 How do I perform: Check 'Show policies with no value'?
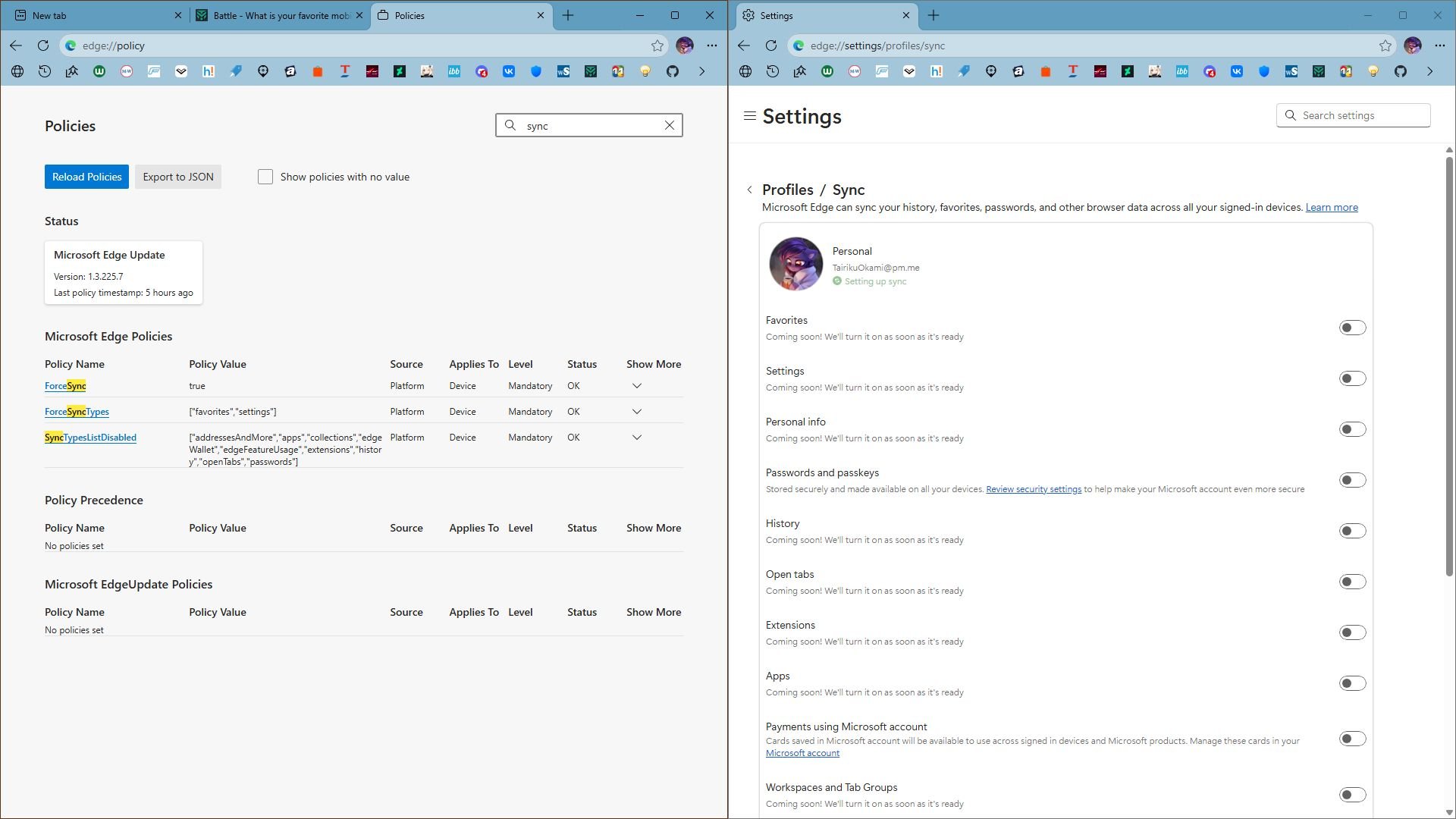coord(265,177)
